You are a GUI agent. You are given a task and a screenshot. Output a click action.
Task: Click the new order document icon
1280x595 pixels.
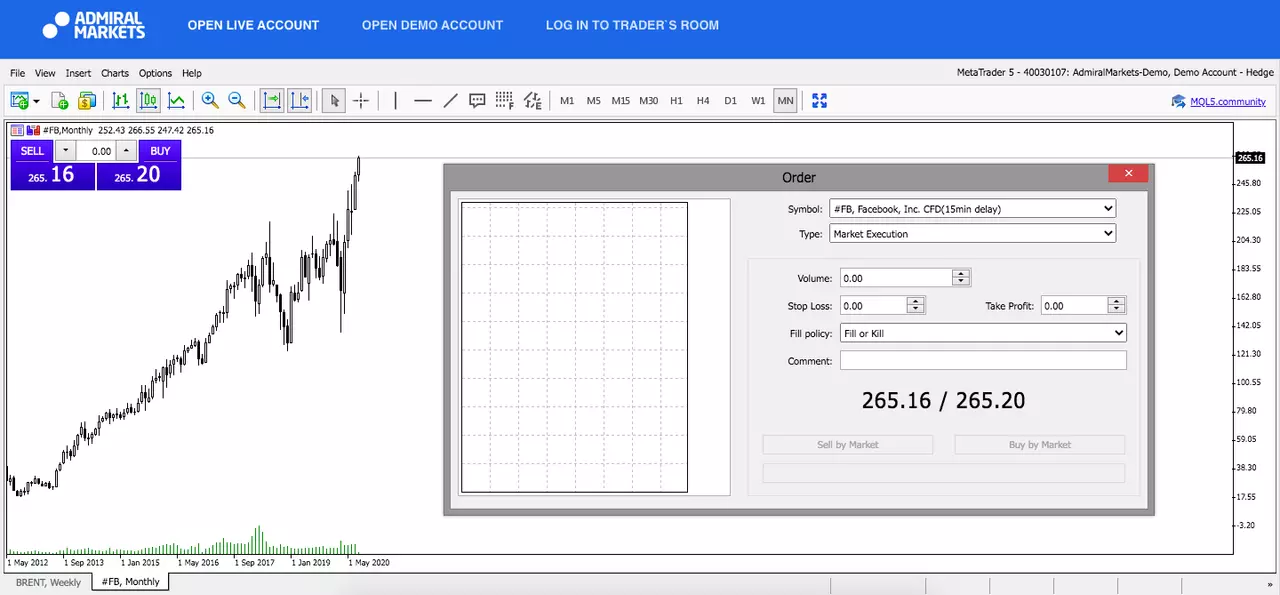point(60,100)
